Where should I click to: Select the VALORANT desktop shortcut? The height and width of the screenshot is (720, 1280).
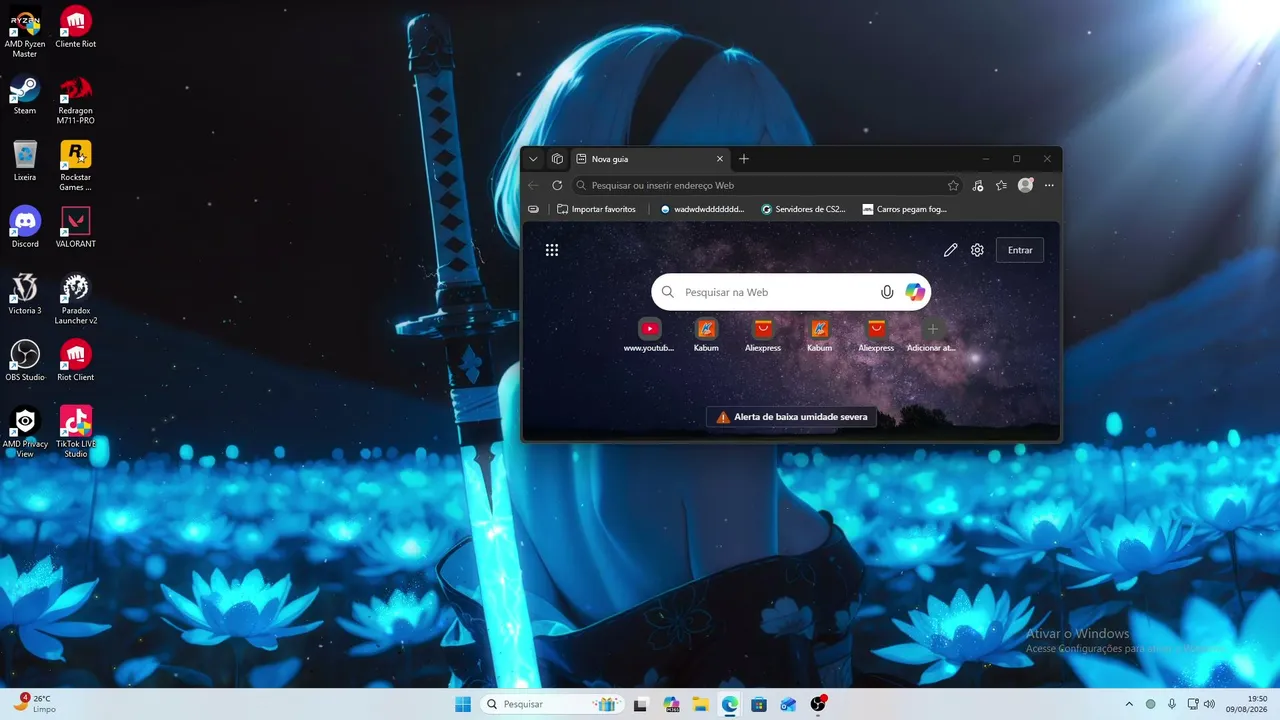[x=76, y=227]
